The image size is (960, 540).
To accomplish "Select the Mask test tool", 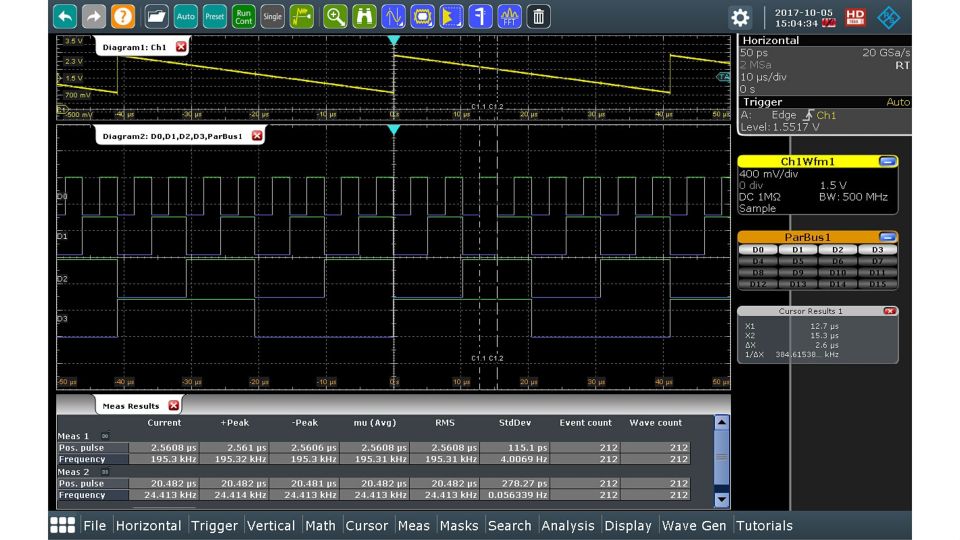I will 422,17.
